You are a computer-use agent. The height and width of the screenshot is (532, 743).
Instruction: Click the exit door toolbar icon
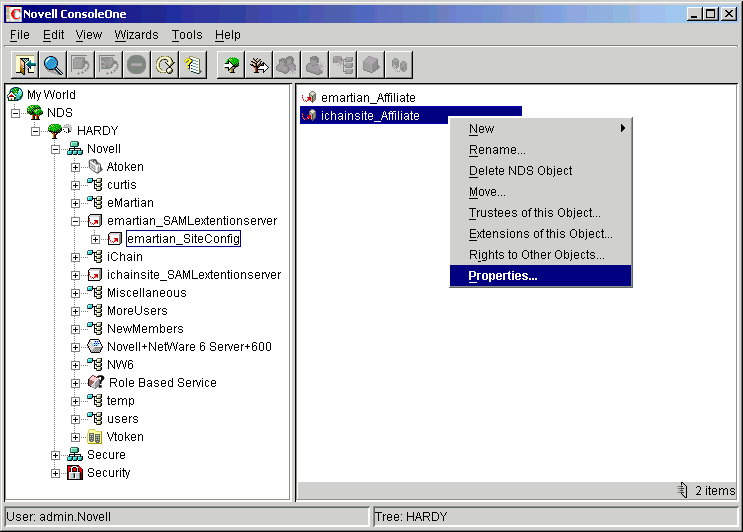pos(25,65)
